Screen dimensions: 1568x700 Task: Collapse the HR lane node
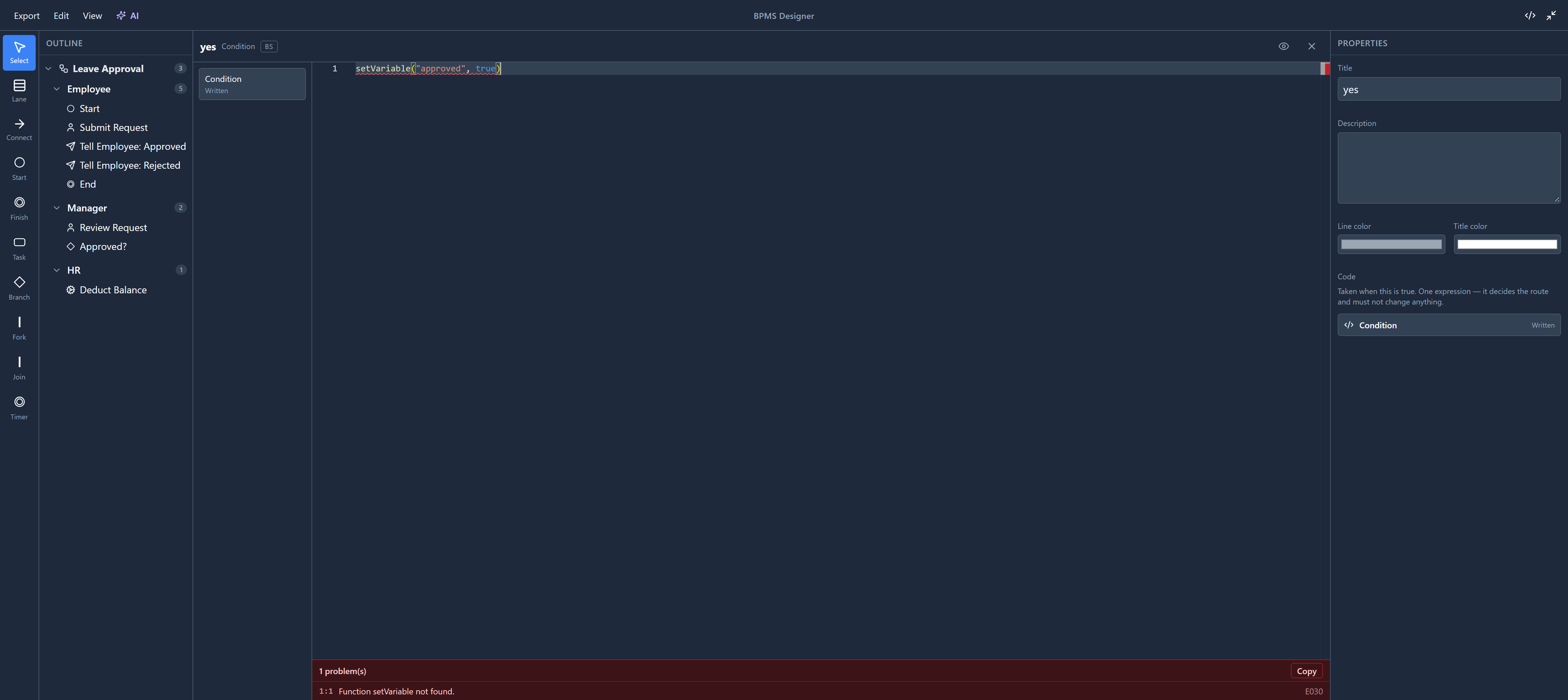(57, 270)
